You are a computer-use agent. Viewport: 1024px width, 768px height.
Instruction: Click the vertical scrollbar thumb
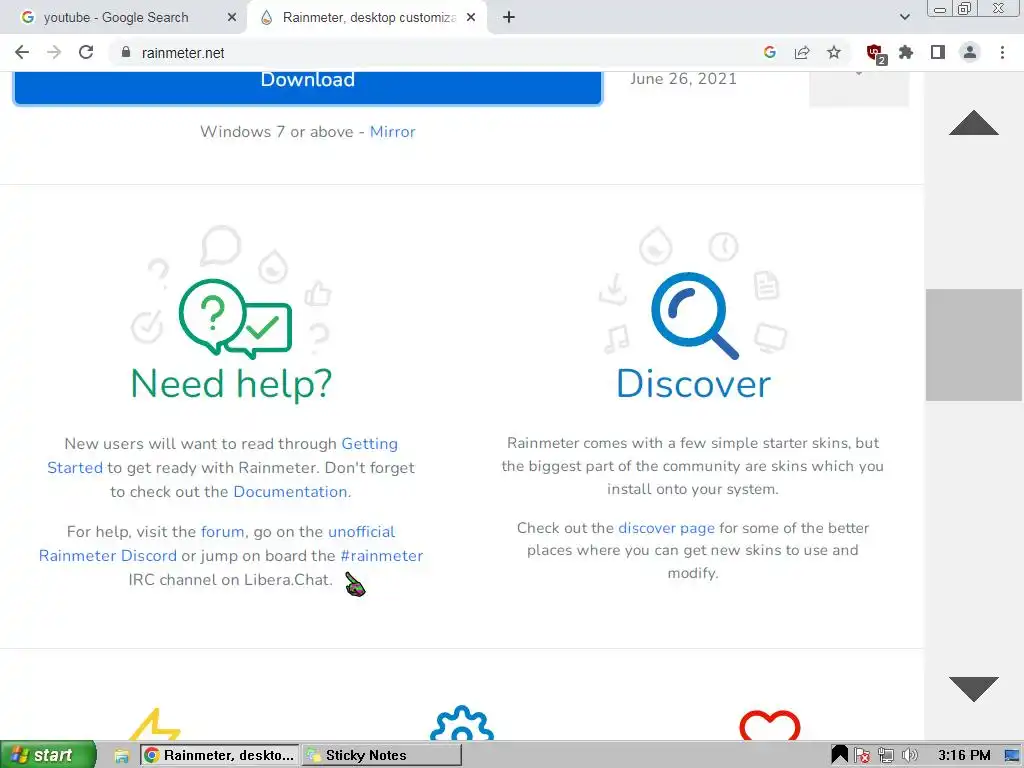(974, 345)
